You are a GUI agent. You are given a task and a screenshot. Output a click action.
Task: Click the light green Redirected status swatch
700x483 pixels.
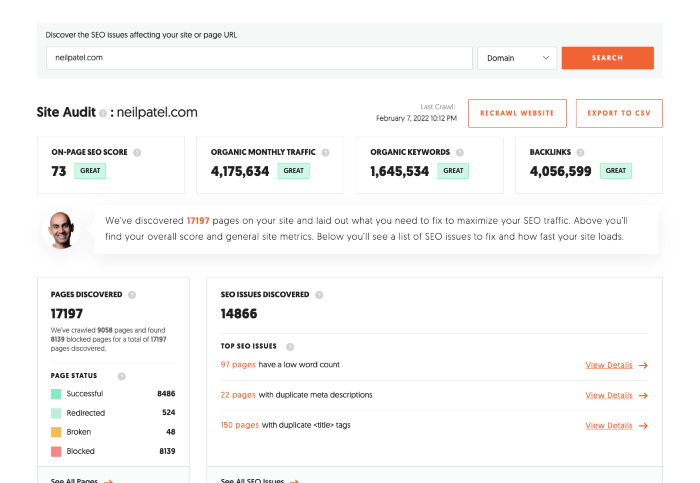coord(56,413)
